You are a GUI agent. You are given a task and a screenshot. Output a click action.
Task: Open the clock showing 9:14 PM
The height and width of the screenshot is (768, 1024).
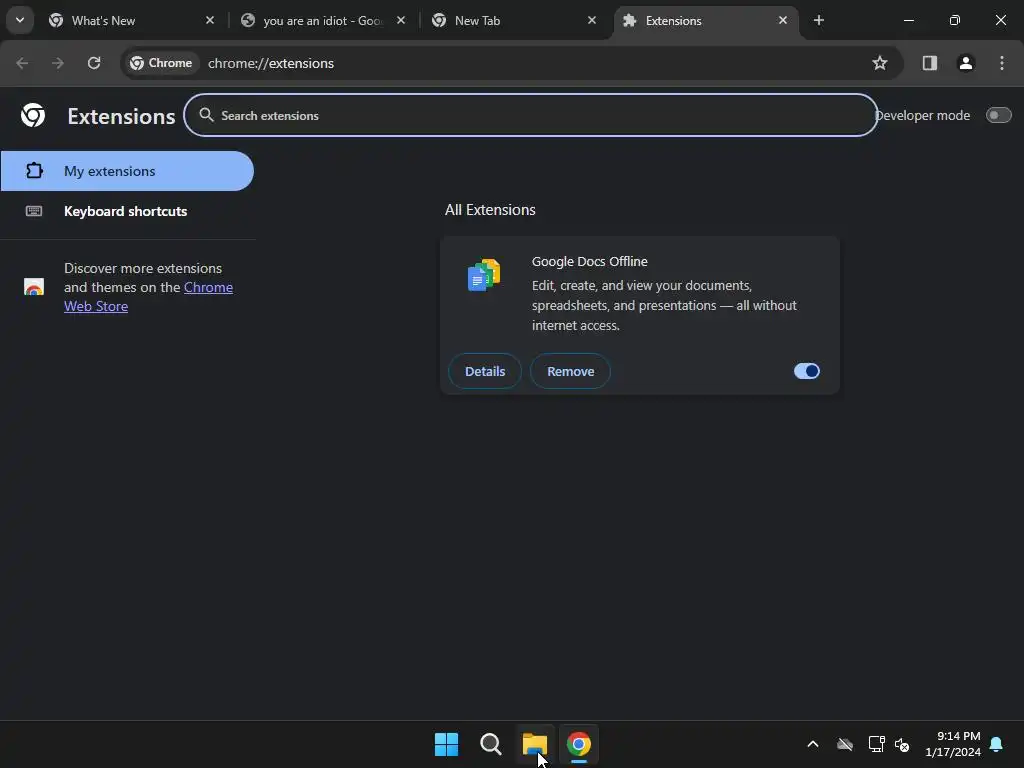(953, 744)
